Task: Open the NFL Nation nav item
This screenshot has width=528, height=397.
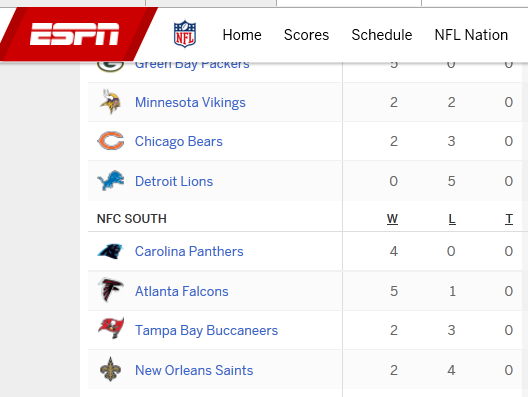Action: point(471,35)
